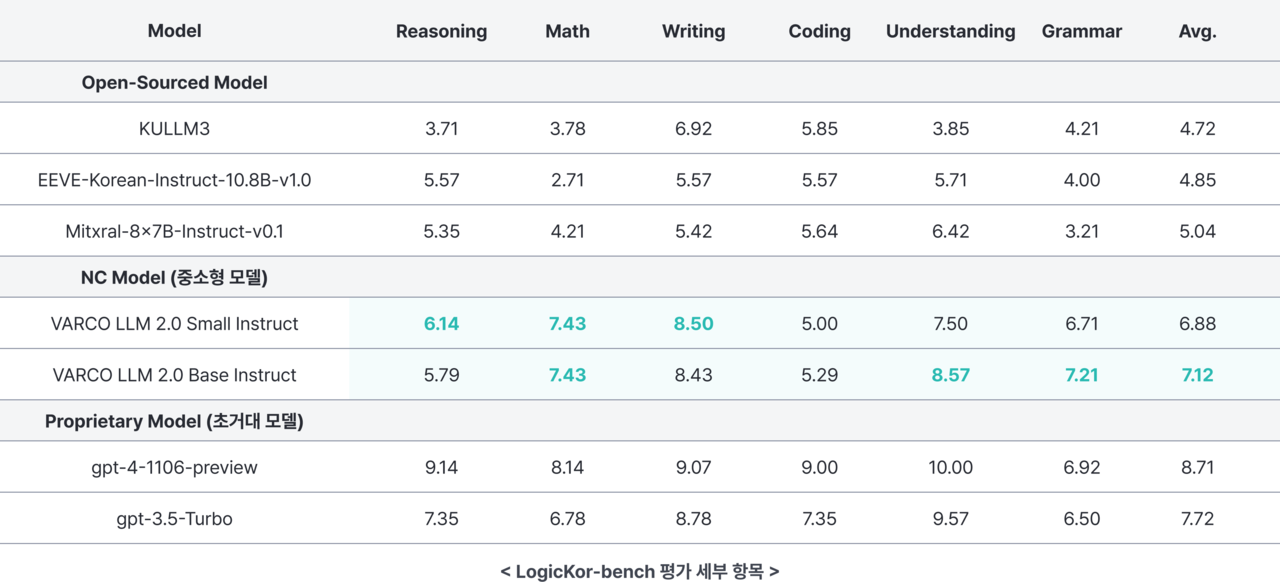Screen dimensions: 1280x582
Task: Click the KULLM3 model name
Action: [174, 129]
